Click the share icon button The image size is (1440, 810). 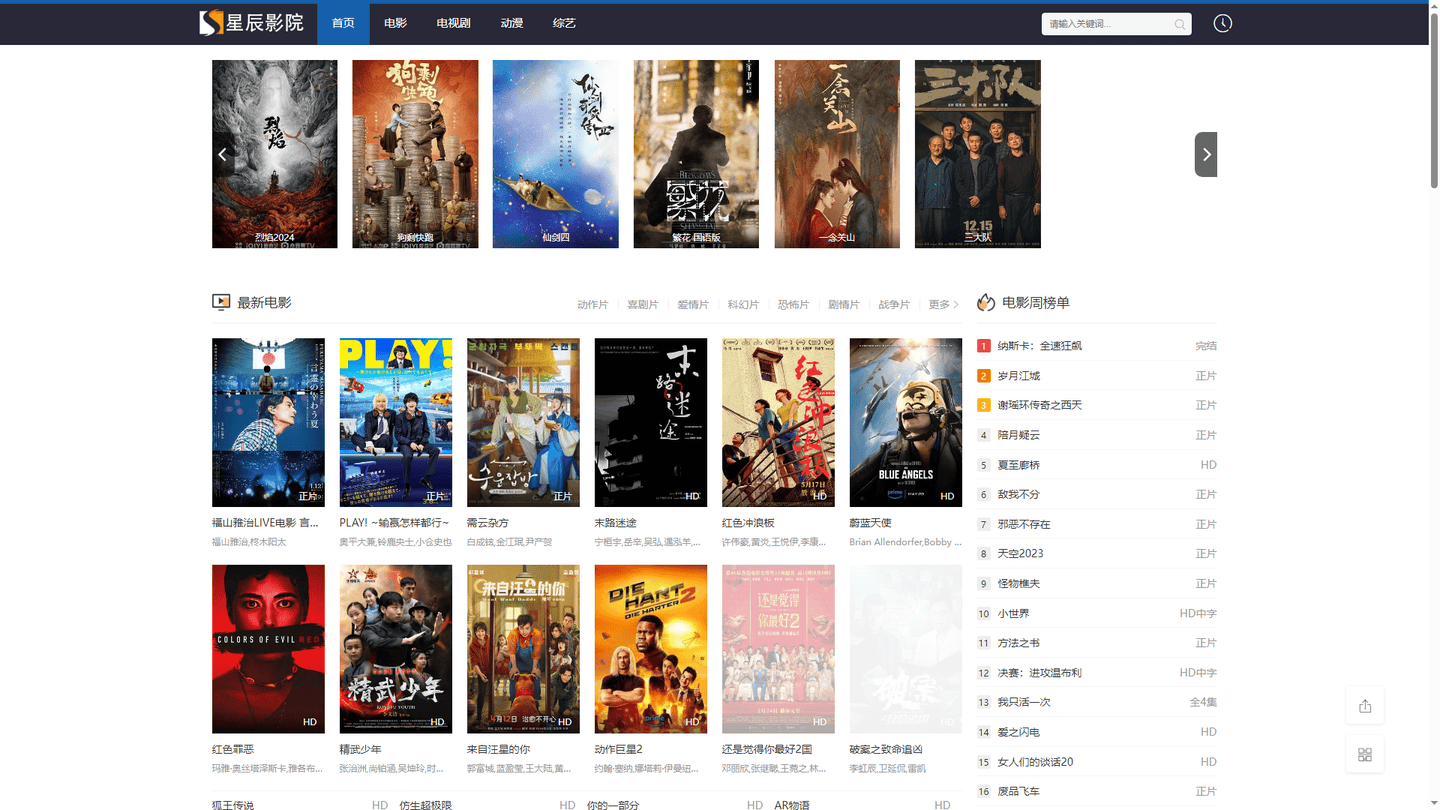pos(1365,706)
